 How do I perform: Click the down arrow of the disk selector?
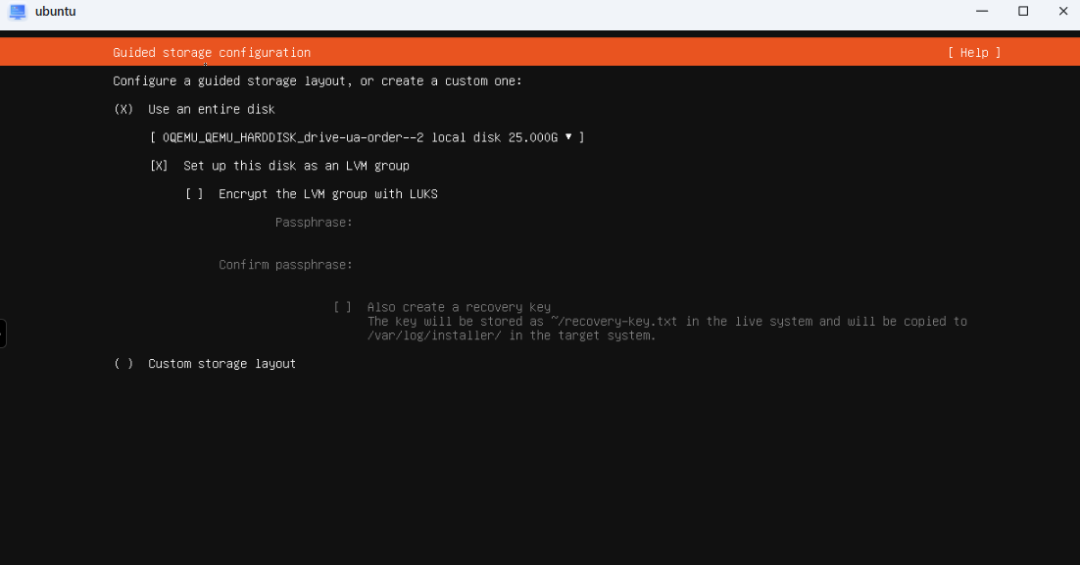568,137
